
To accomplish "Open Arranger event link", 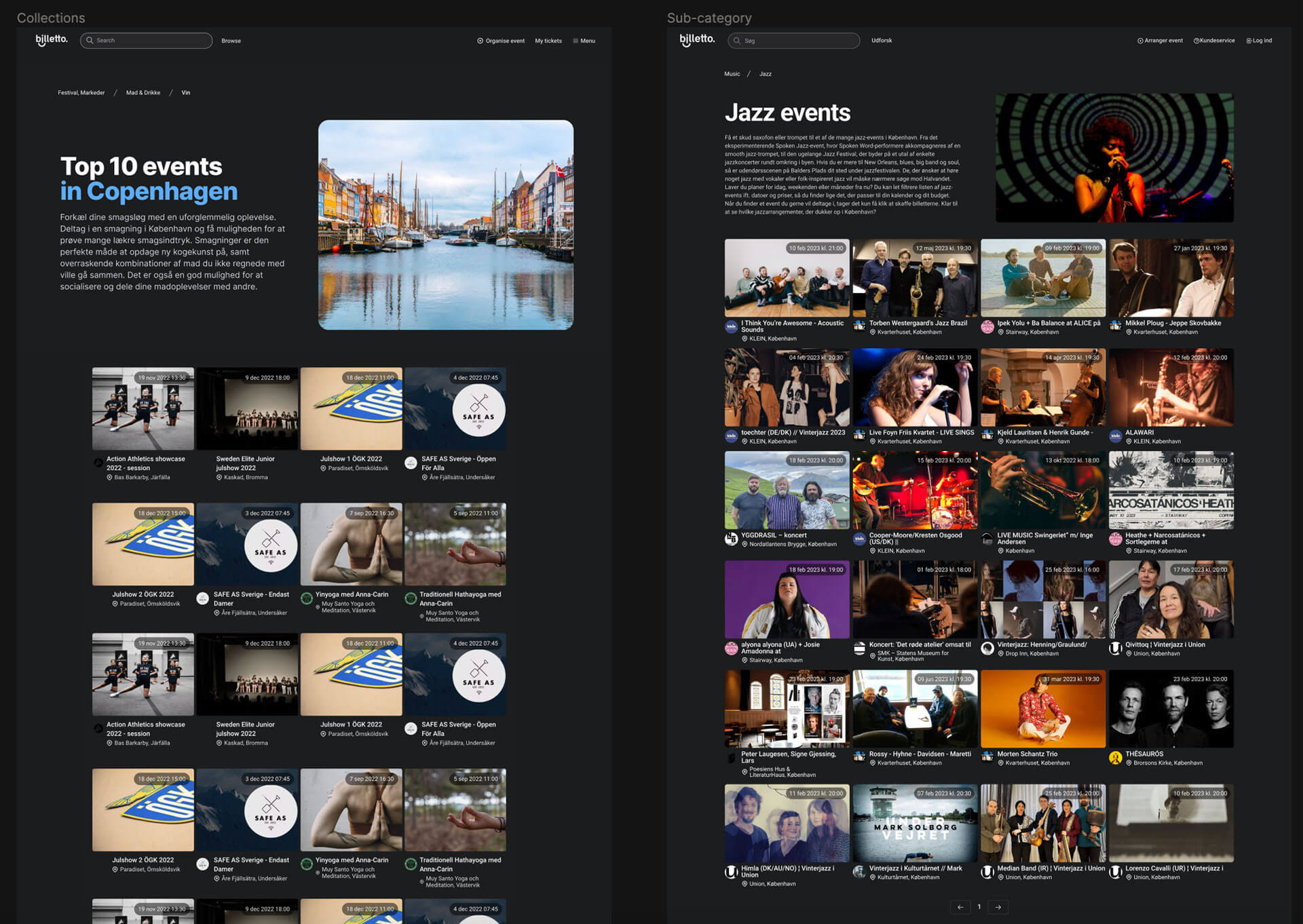I will [x=1163, y=41].
